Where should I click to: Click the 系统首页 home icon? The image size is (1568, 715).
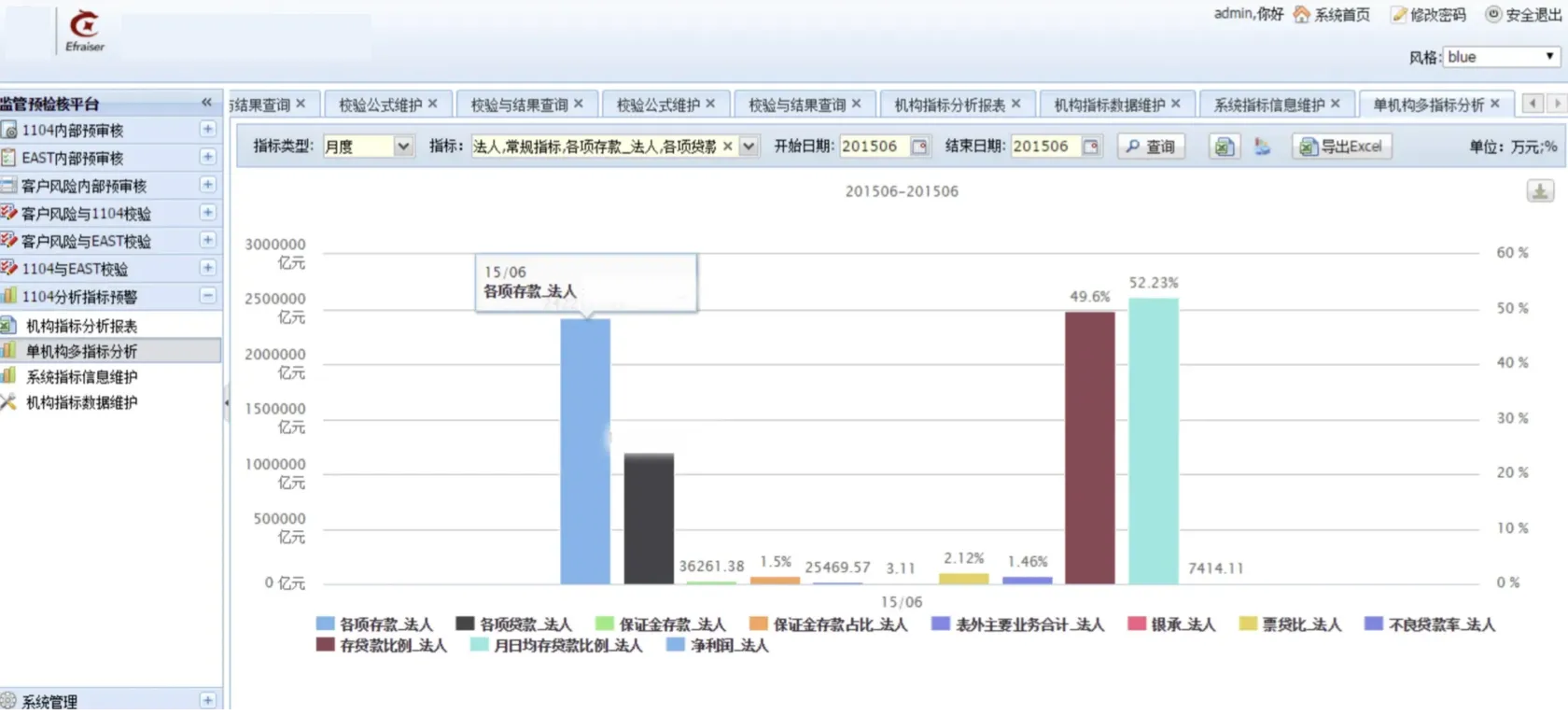point(1301,15)
